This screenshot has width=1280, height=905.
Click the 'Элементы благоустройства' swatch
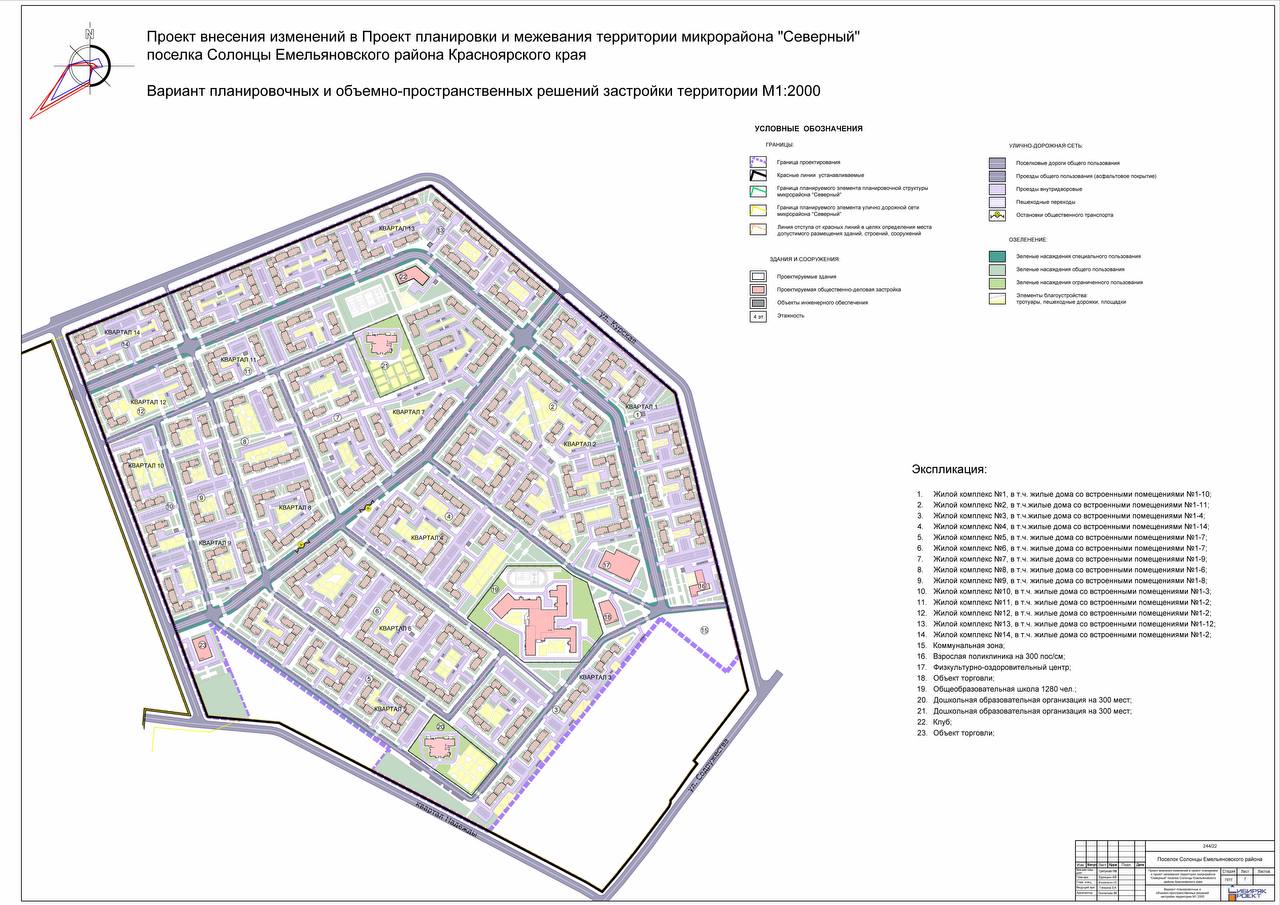point(997,297)
